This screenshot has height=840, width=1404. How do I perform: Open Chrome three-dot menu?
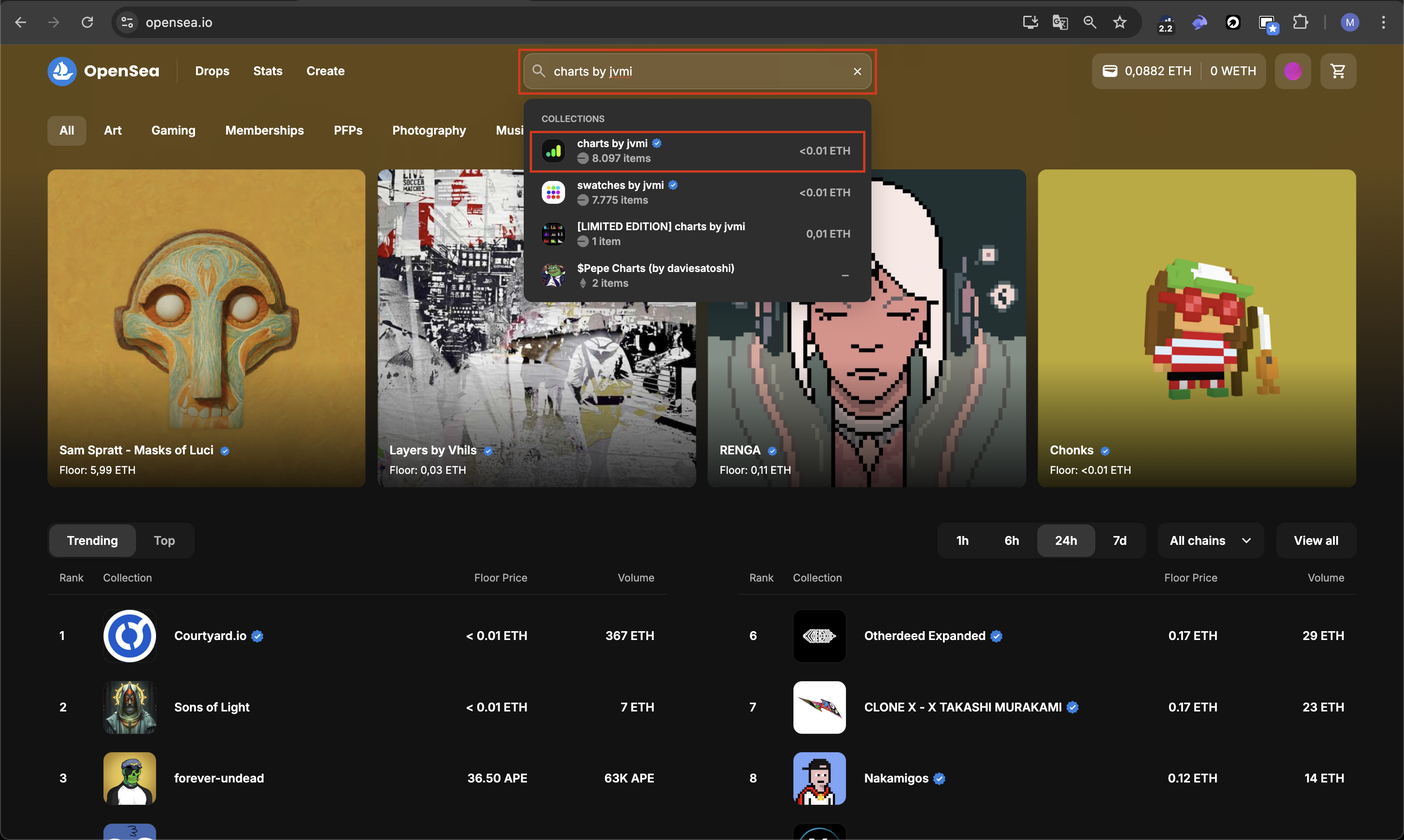[1383, 23]
